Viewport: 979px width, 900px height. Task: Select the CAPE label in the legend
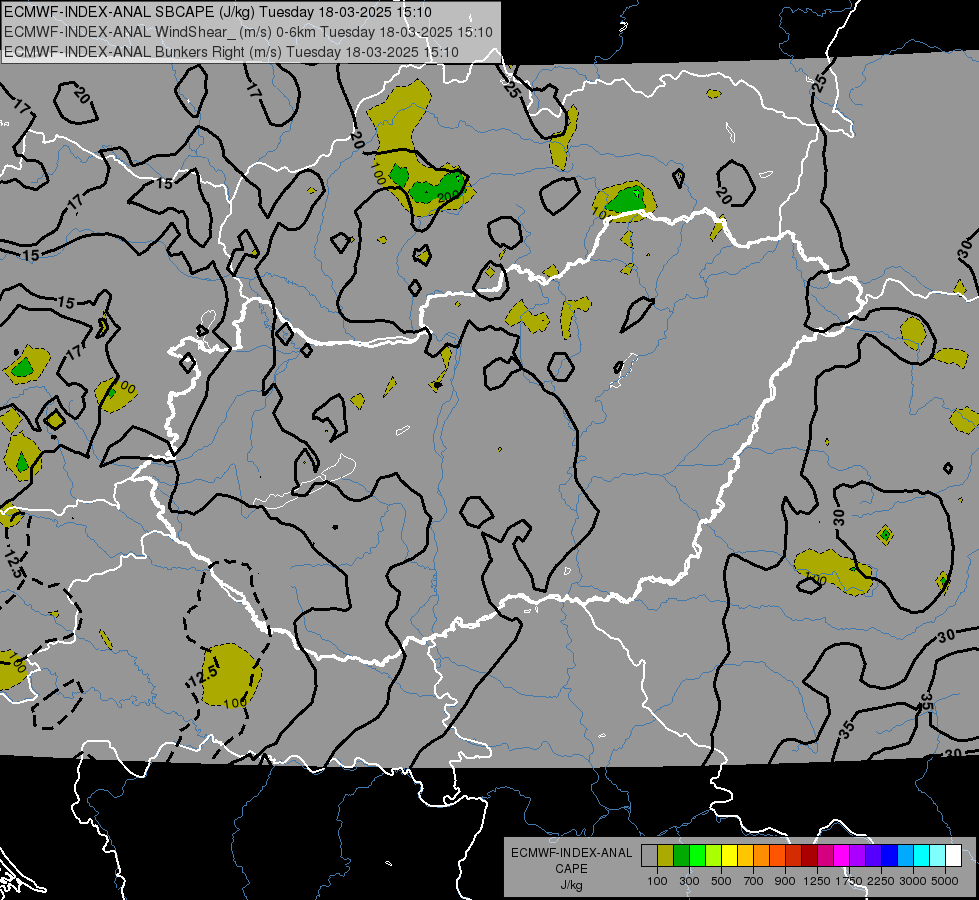click(571, 869)
